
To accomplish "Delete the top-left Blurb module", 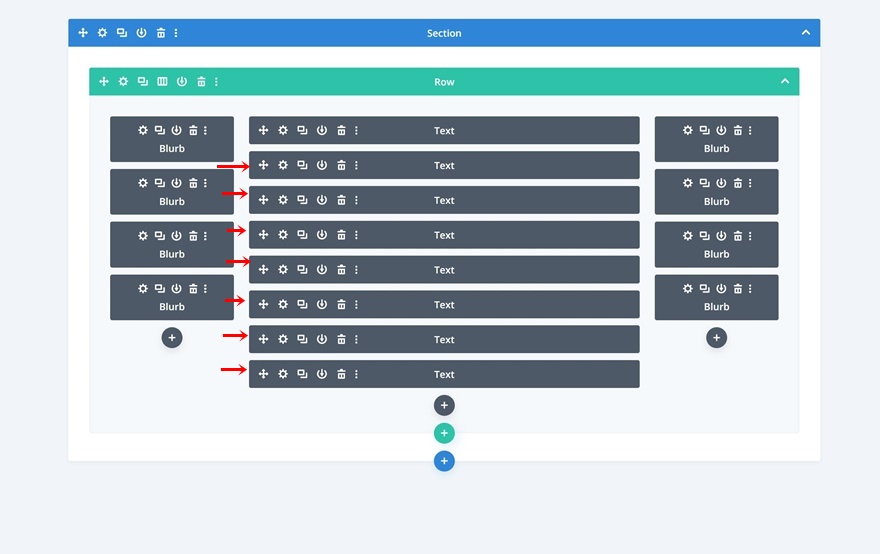I will click(193, 130).
